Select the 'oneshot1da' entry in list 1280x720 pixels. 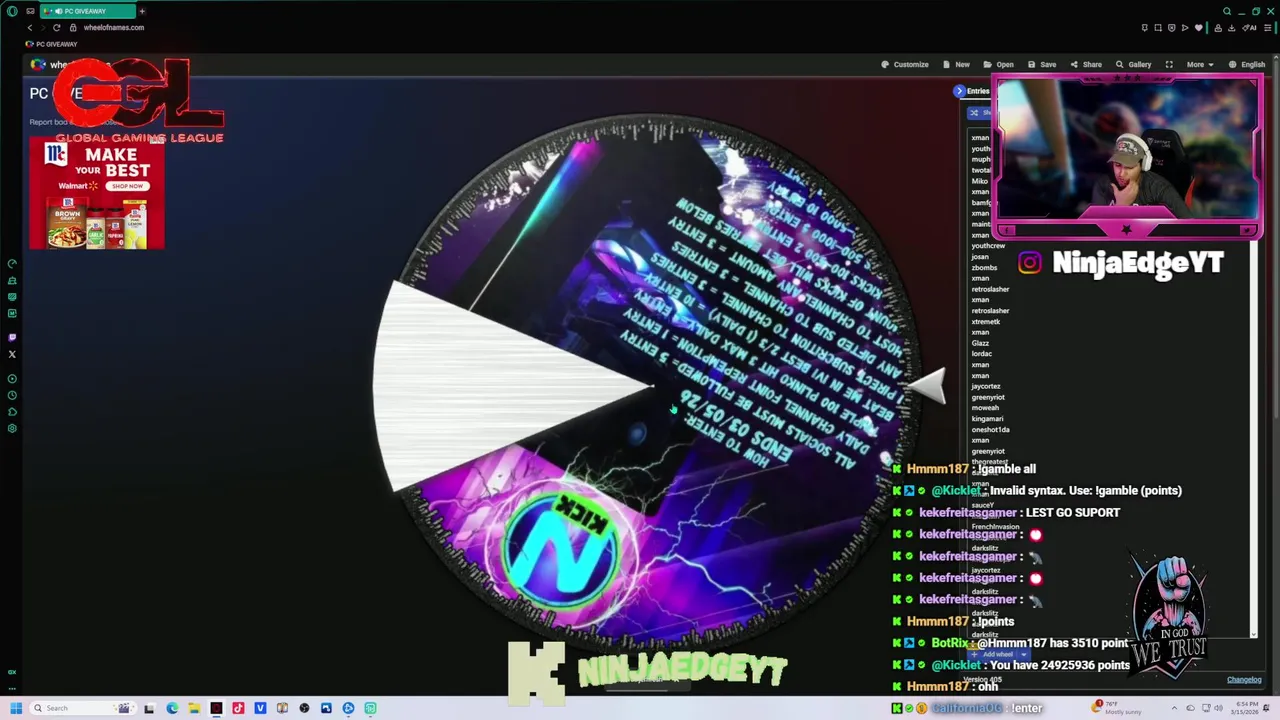[990, 430]
